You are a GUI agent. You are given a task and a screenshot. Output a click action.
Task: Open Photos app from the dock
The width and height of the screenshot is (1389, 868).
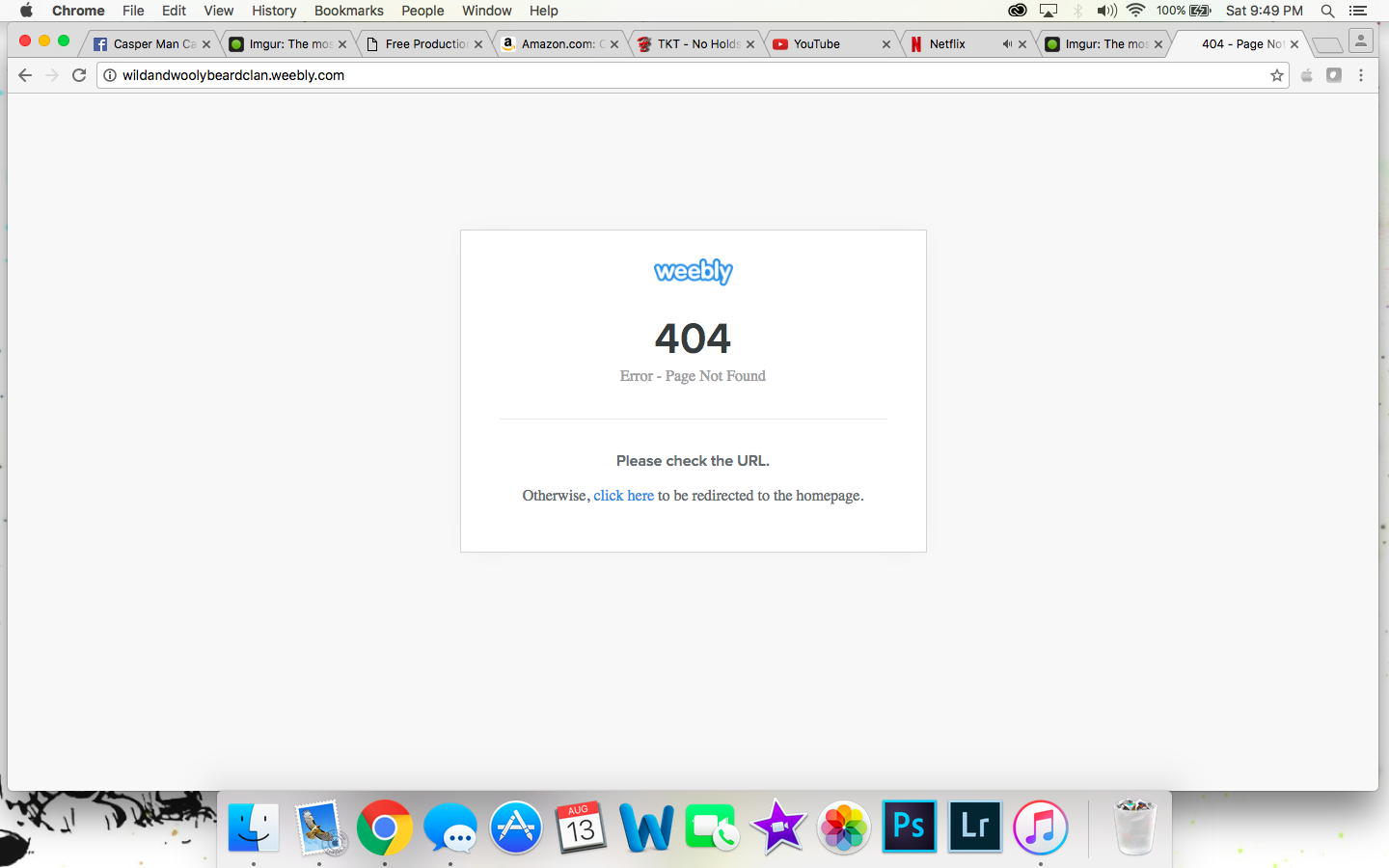[x=843, y=827]
